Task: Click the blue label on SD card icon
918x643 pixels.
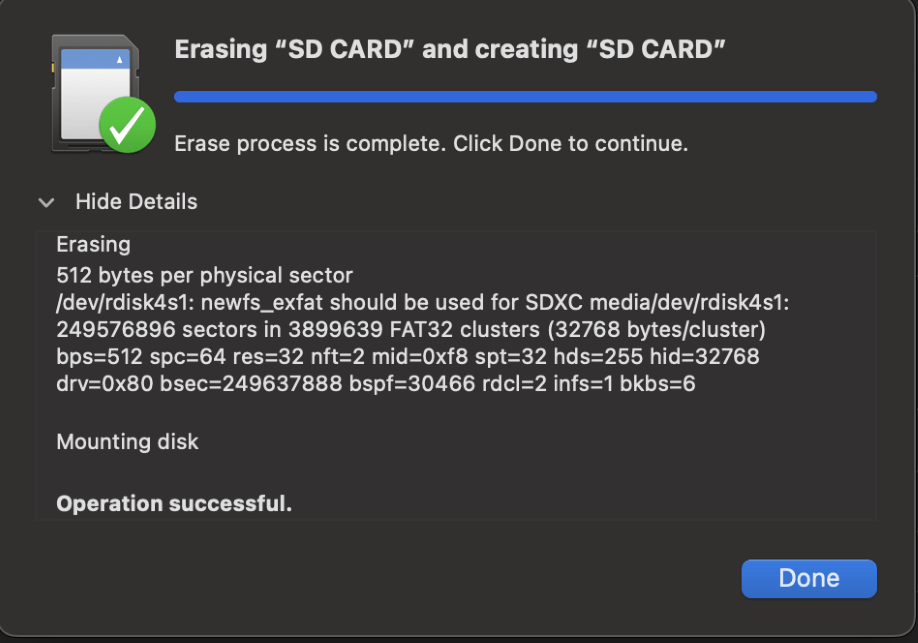Action: click(x=95, y=59)
